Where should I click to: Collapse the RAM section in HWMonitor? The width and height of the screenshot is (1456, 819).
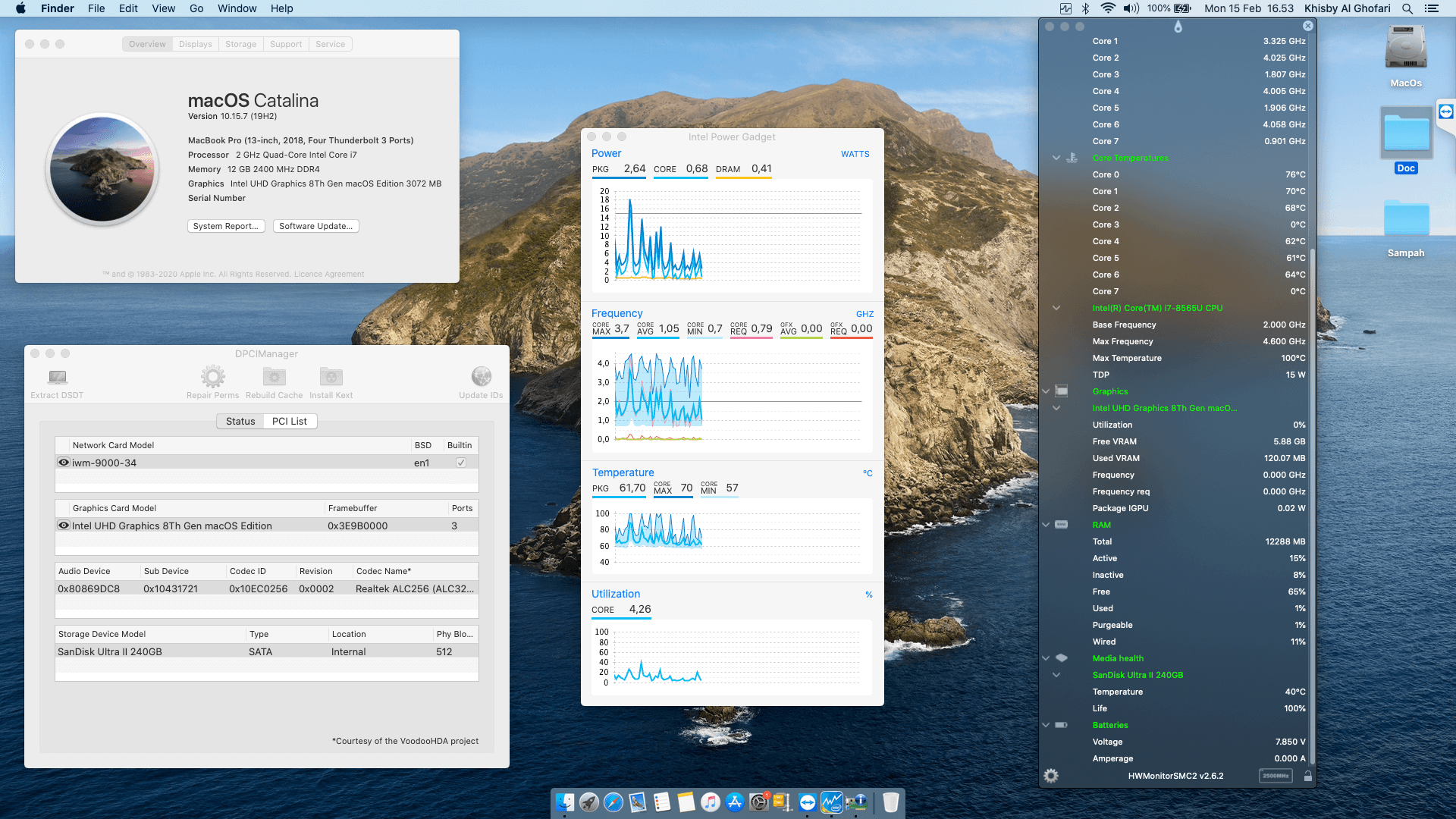(x=1046, y=525)
